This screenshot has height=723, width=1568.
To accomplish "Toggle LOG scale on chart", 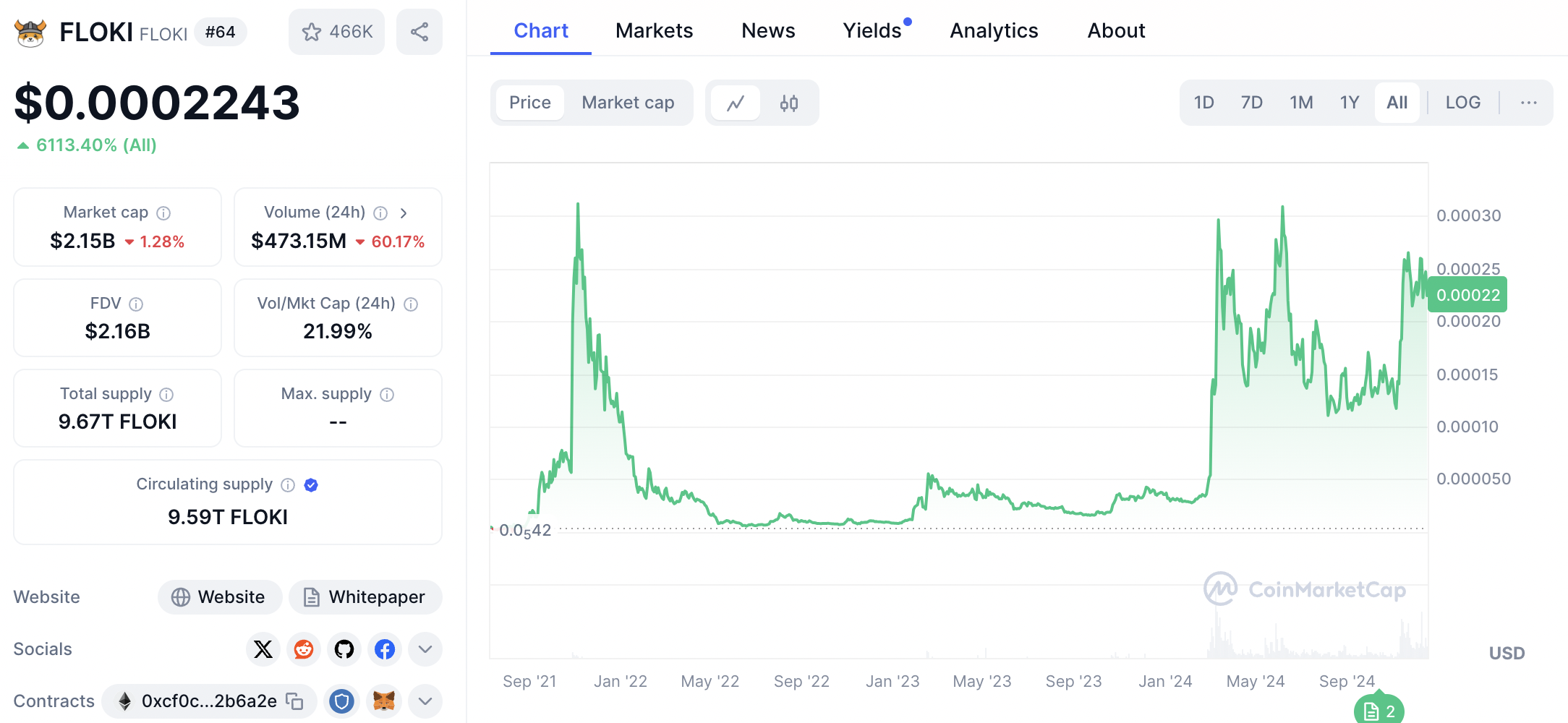I will click(1463, 103).
